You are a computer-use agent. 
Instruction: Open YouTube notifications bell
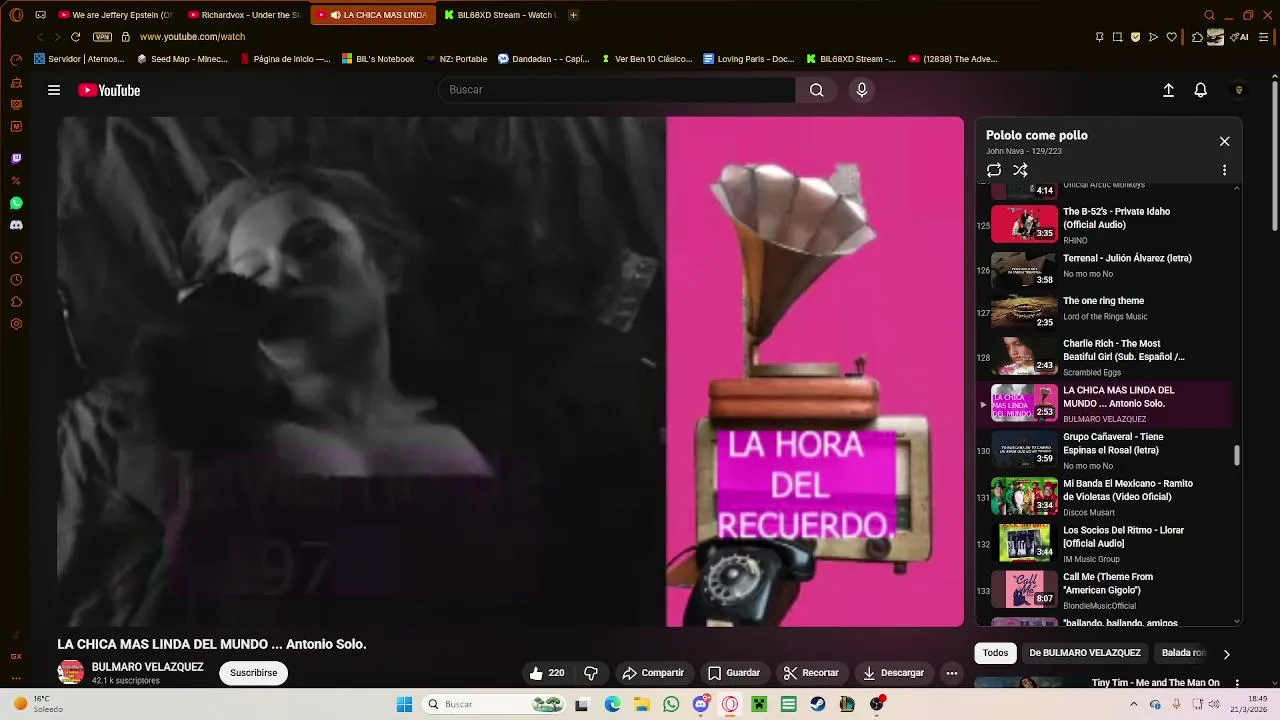pos(1201,90)
